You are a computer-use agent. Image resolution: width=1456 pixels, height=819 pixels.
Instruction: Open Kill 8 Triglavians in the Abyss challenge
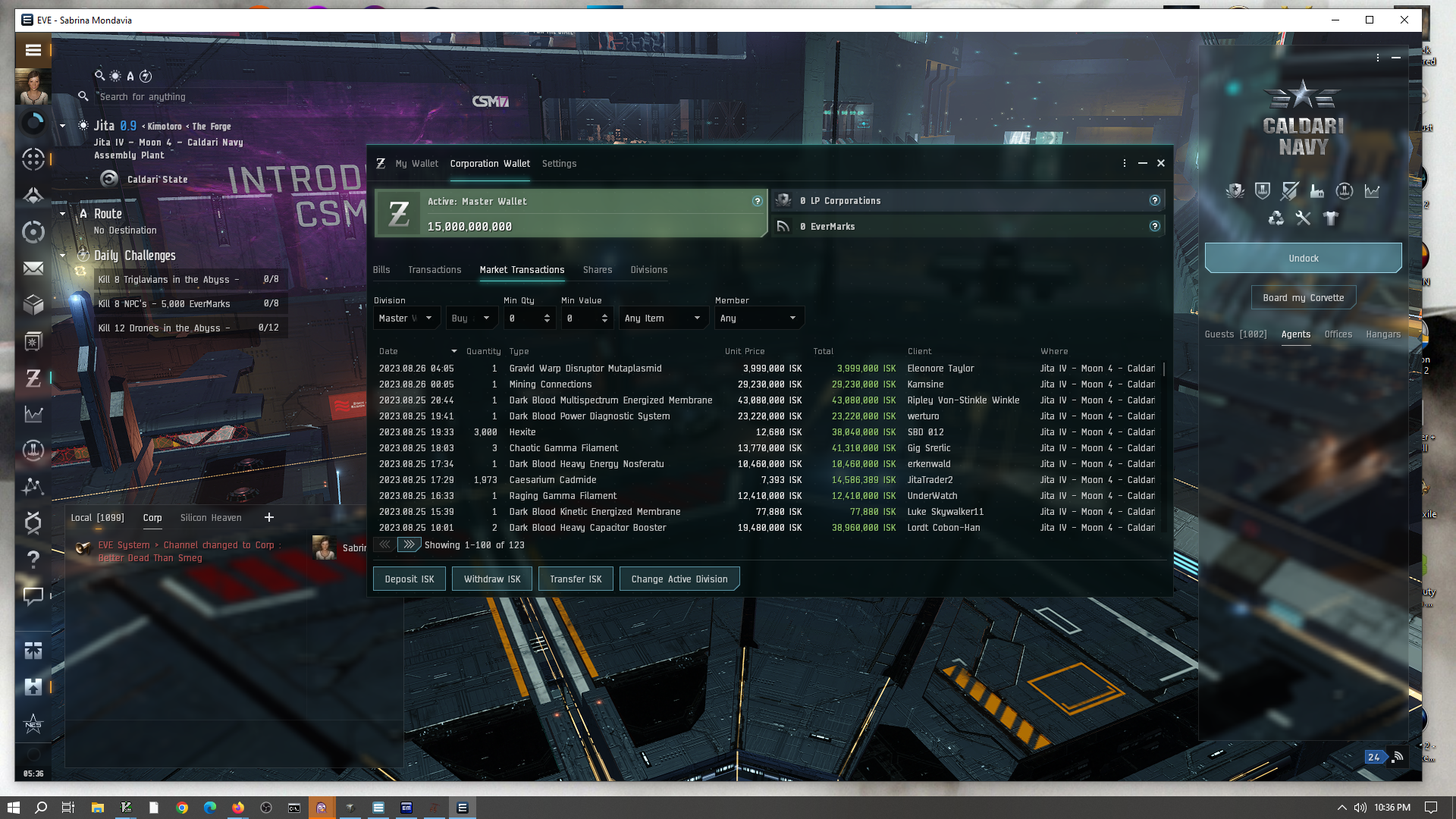[190, 279]
